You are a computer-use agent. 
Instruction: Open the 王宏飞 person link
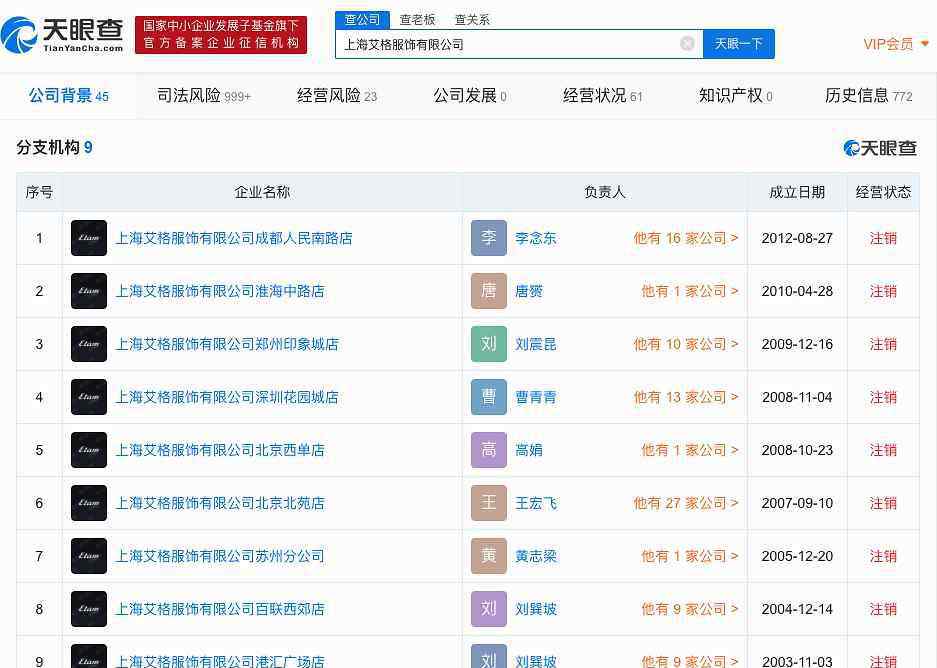click(536, 503)
